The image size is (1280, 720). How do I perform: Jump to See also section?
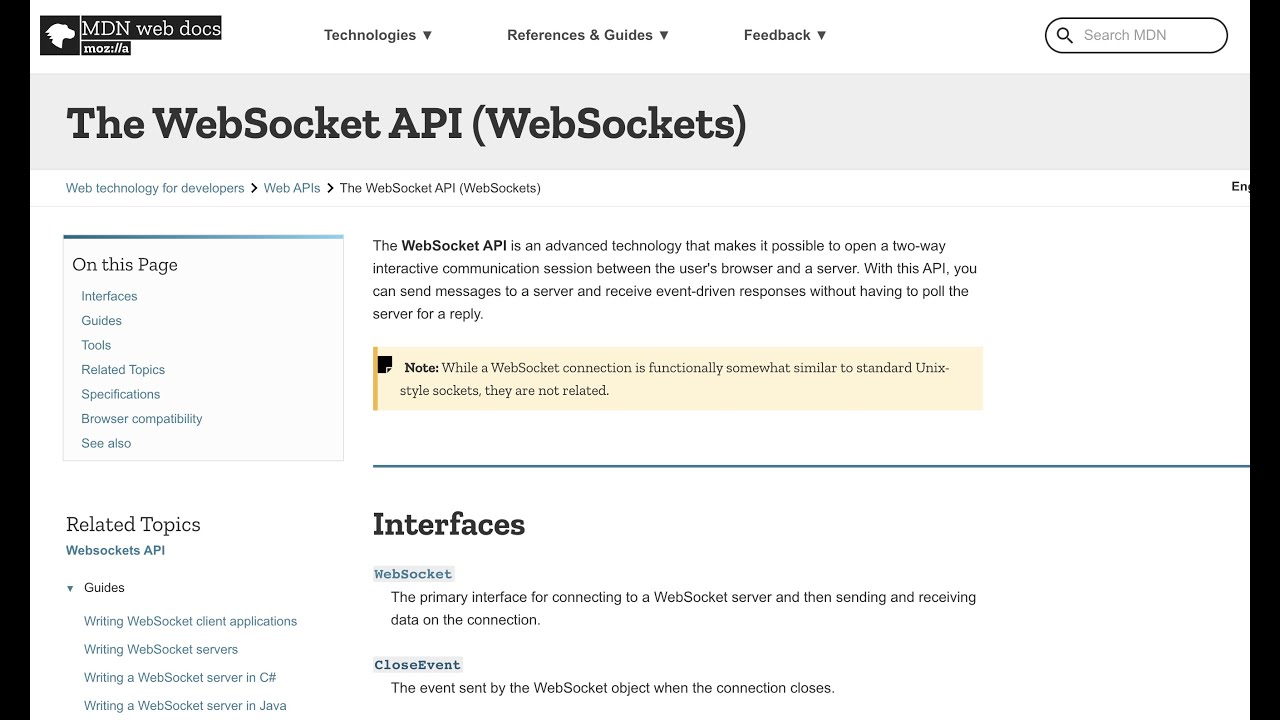click(x=106, y=443)
